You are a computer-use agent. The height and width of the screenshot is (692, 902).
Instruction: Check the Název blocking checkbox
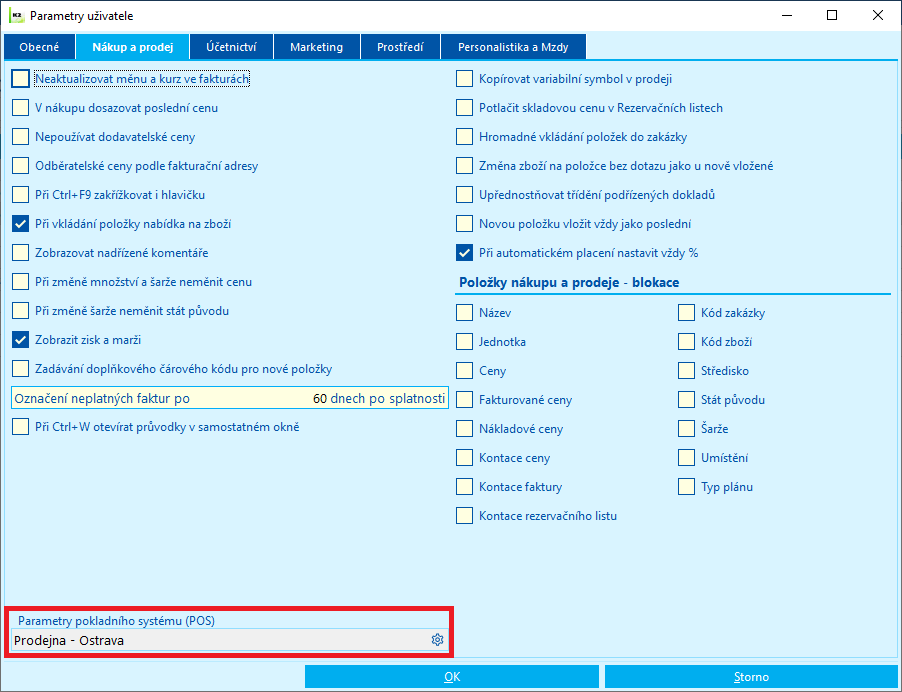point(464,313)
